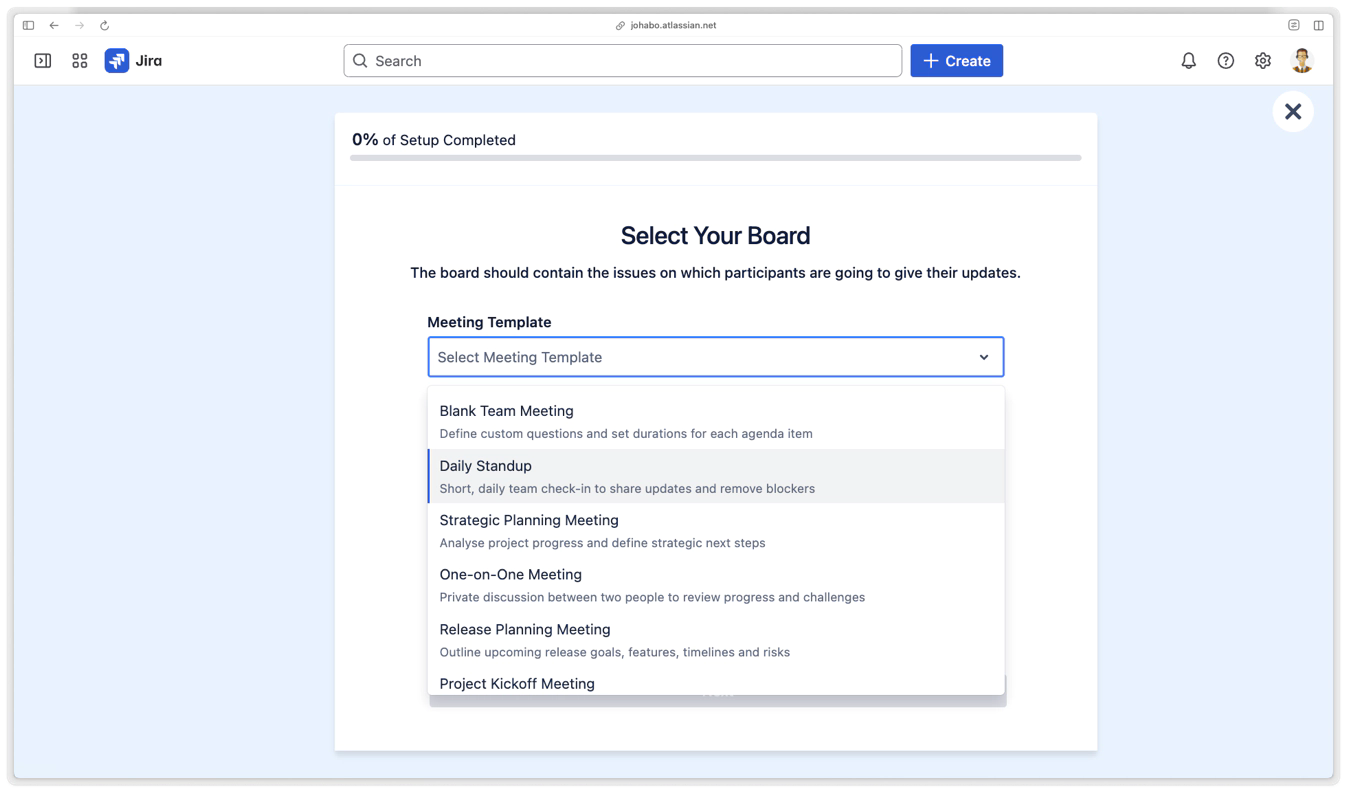Image resolution: width=1347 pixels, height=792 pixels.
Task: Collapse the Meeting Template dropdown chevron
Action: pos(983,357)
